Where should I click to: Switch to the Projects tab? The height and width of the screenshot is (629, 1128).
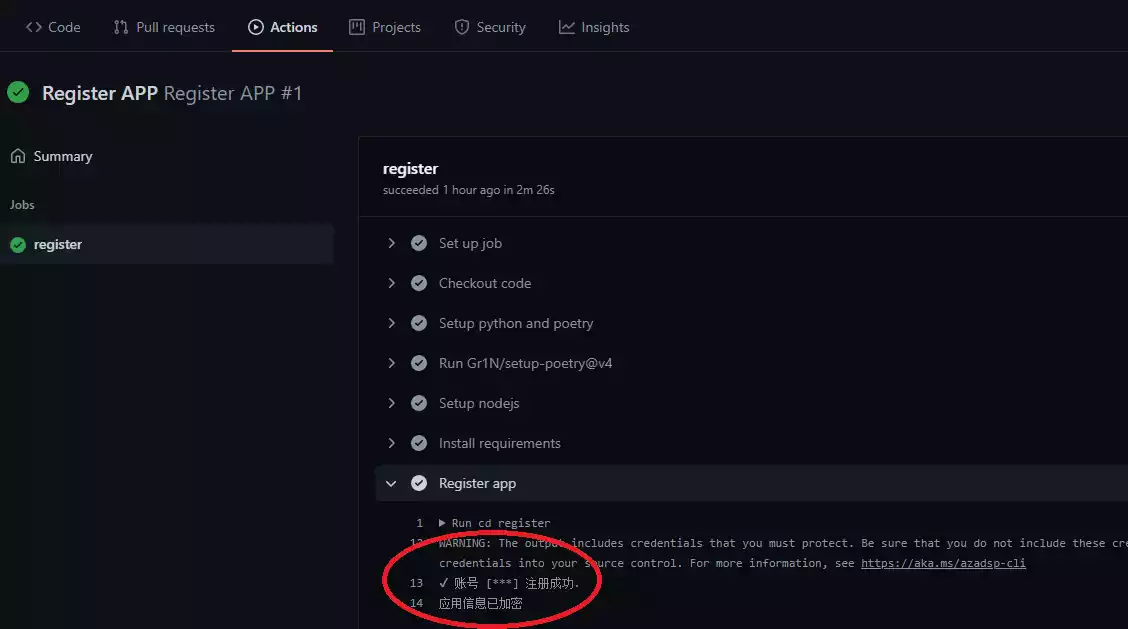tap(385, 27)
